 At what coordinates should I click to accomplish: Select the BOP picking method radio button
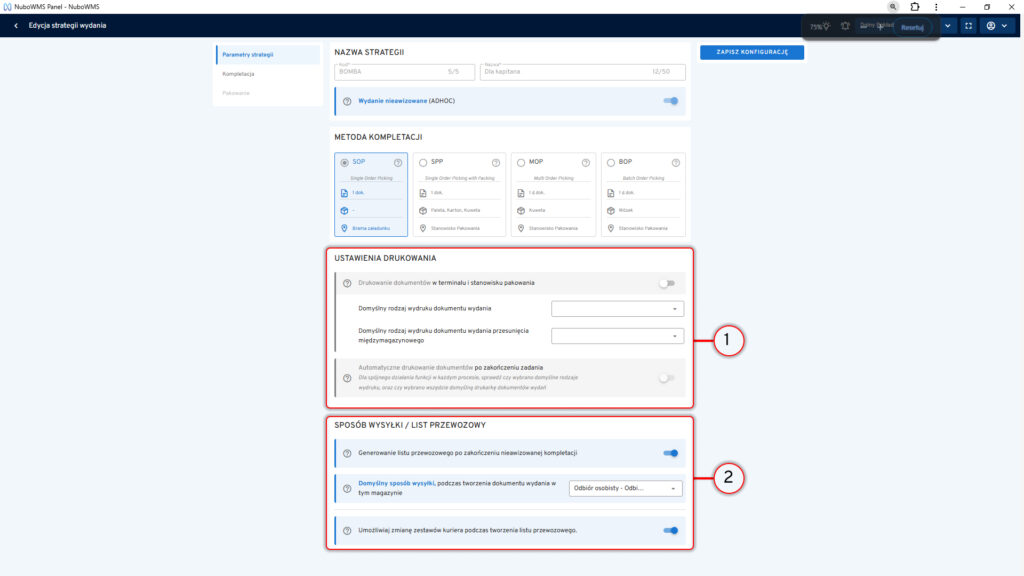pyautogui.click(x=611, y=162)
